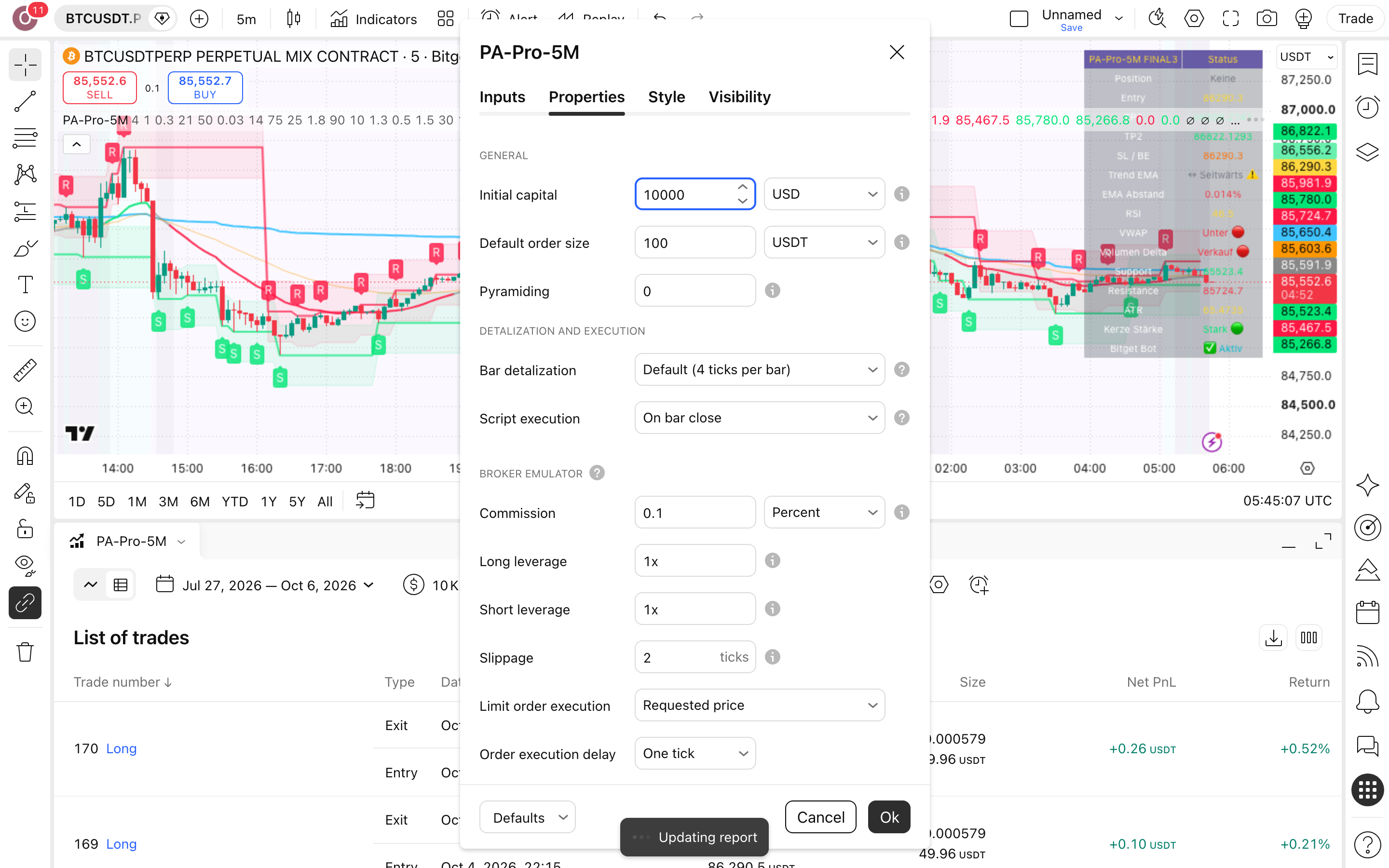
Task: Open Initial capital currency USD dropdown
Action: pos(824,194)
